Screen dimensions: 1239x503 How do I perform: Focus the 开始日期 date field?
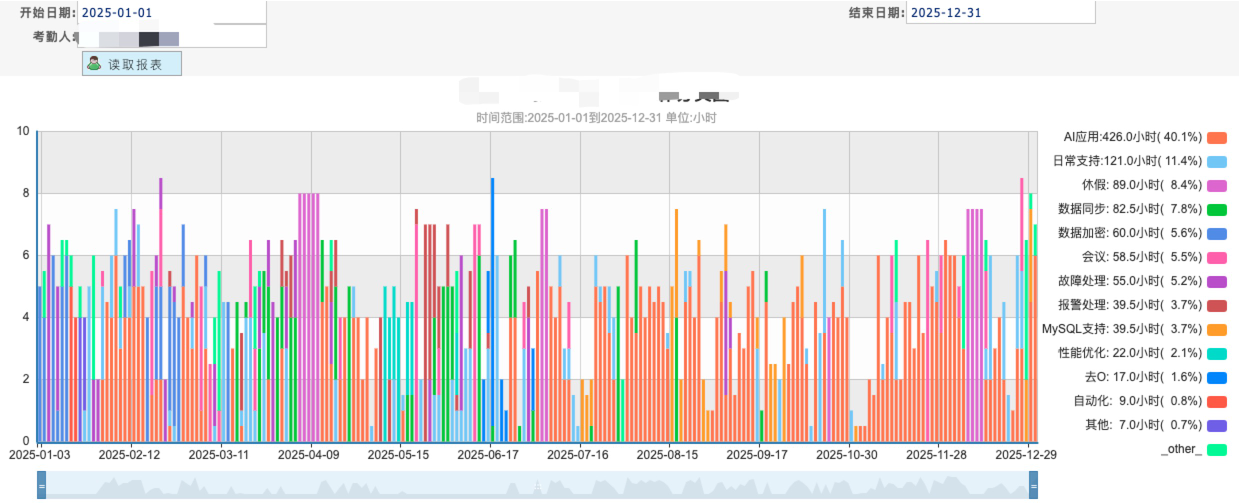(171, 13)
